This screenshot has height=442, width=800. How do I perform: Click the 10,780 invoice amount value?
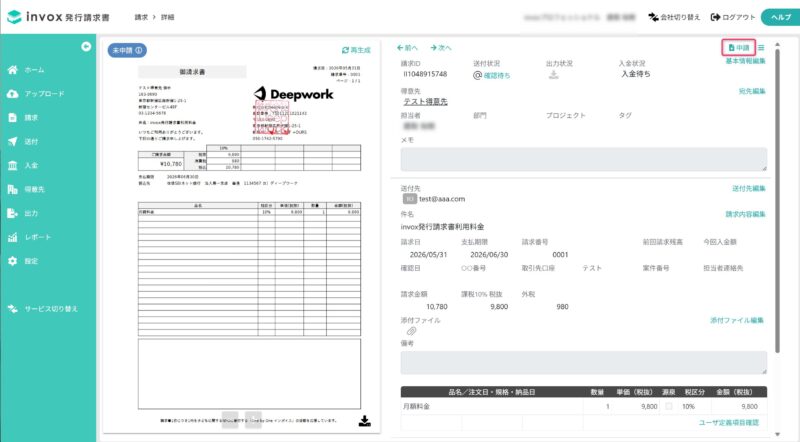tap(437, 307)
